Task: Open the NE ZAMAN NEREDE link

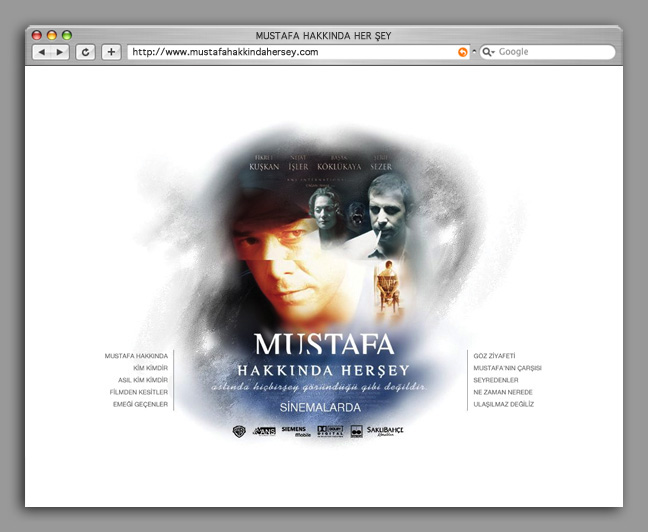Action: click(x=503, y=392)
